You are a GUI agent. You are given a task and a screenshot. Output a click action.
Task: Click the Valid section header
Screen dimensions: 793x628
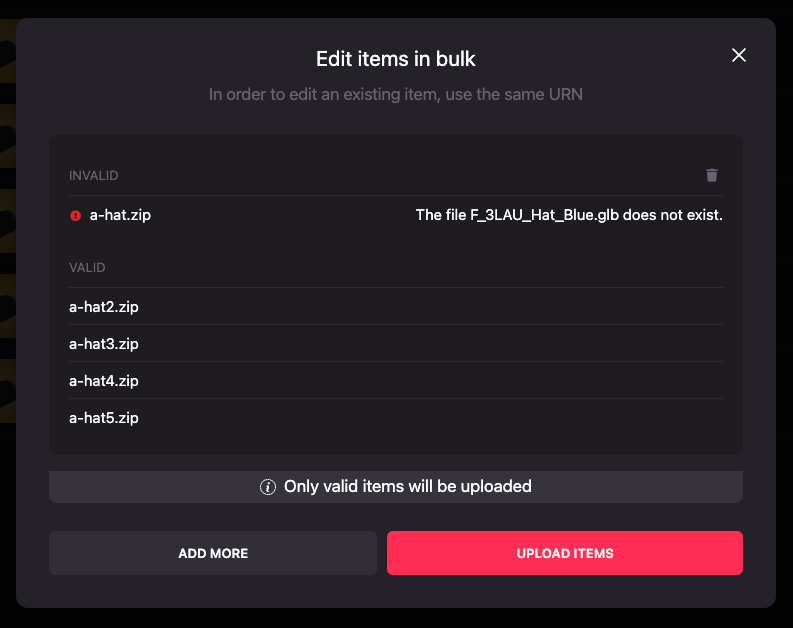pyautogui.click(x=87, y=268)
